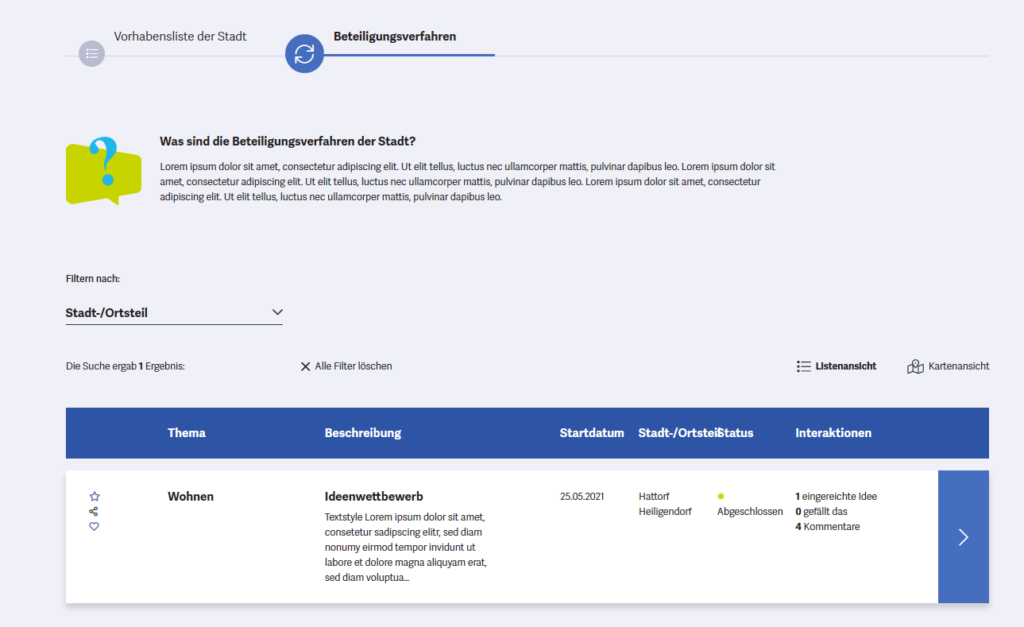The width and height of the screenshot is (1024, 627).
Task: Like the Wohnen entry with heart icon
Action: 94,526
